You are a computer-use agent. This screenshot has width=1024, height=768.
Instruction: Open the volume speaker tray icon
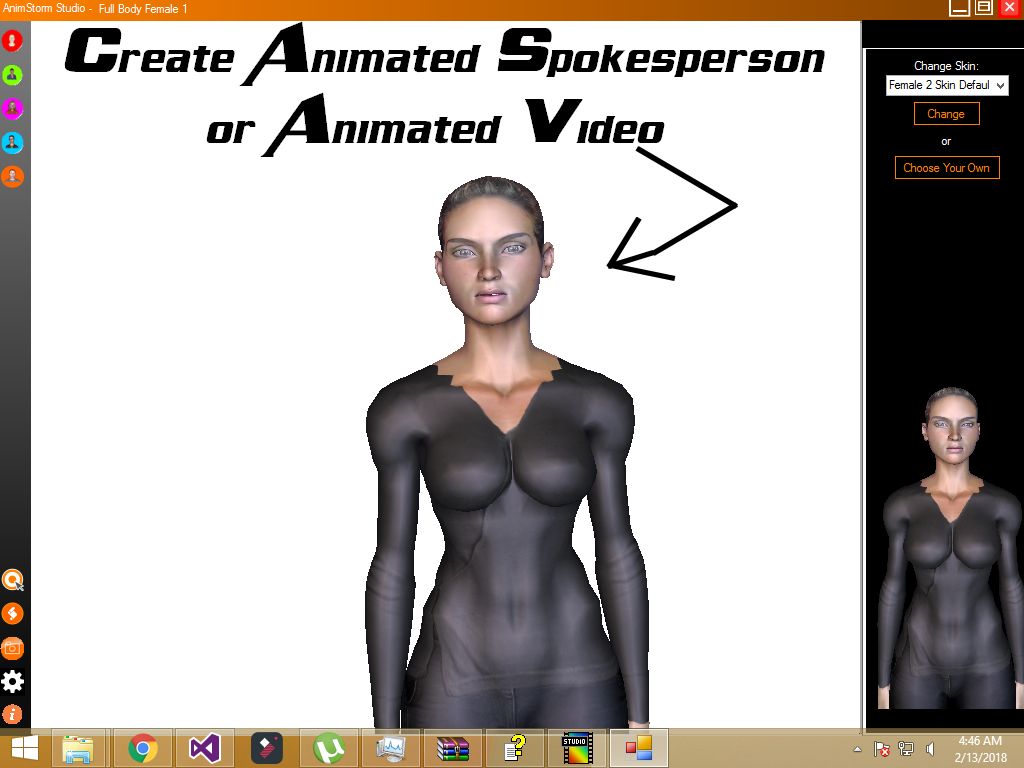(930, 749)
